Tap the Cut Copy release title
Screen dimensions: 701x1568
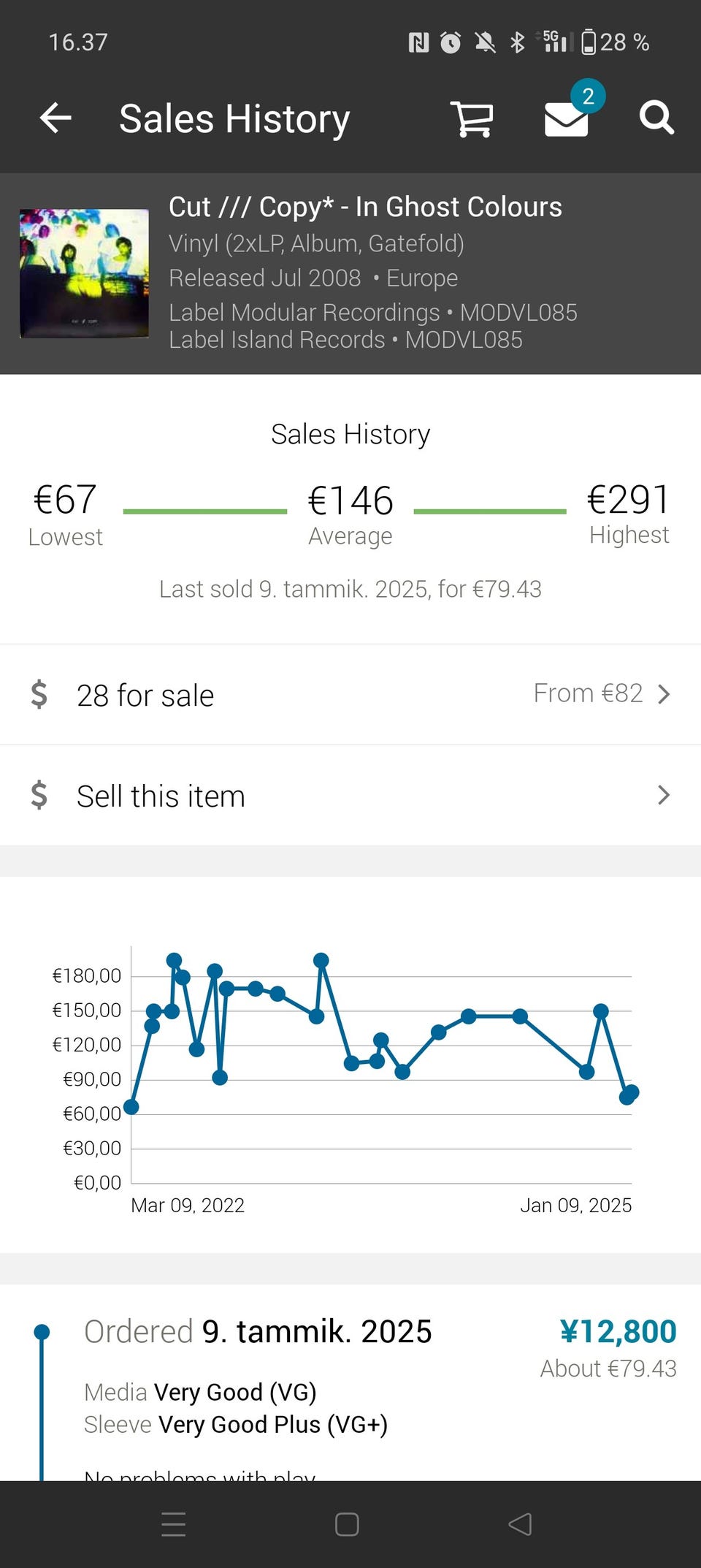pyautogui.click(x=365, y=207)
